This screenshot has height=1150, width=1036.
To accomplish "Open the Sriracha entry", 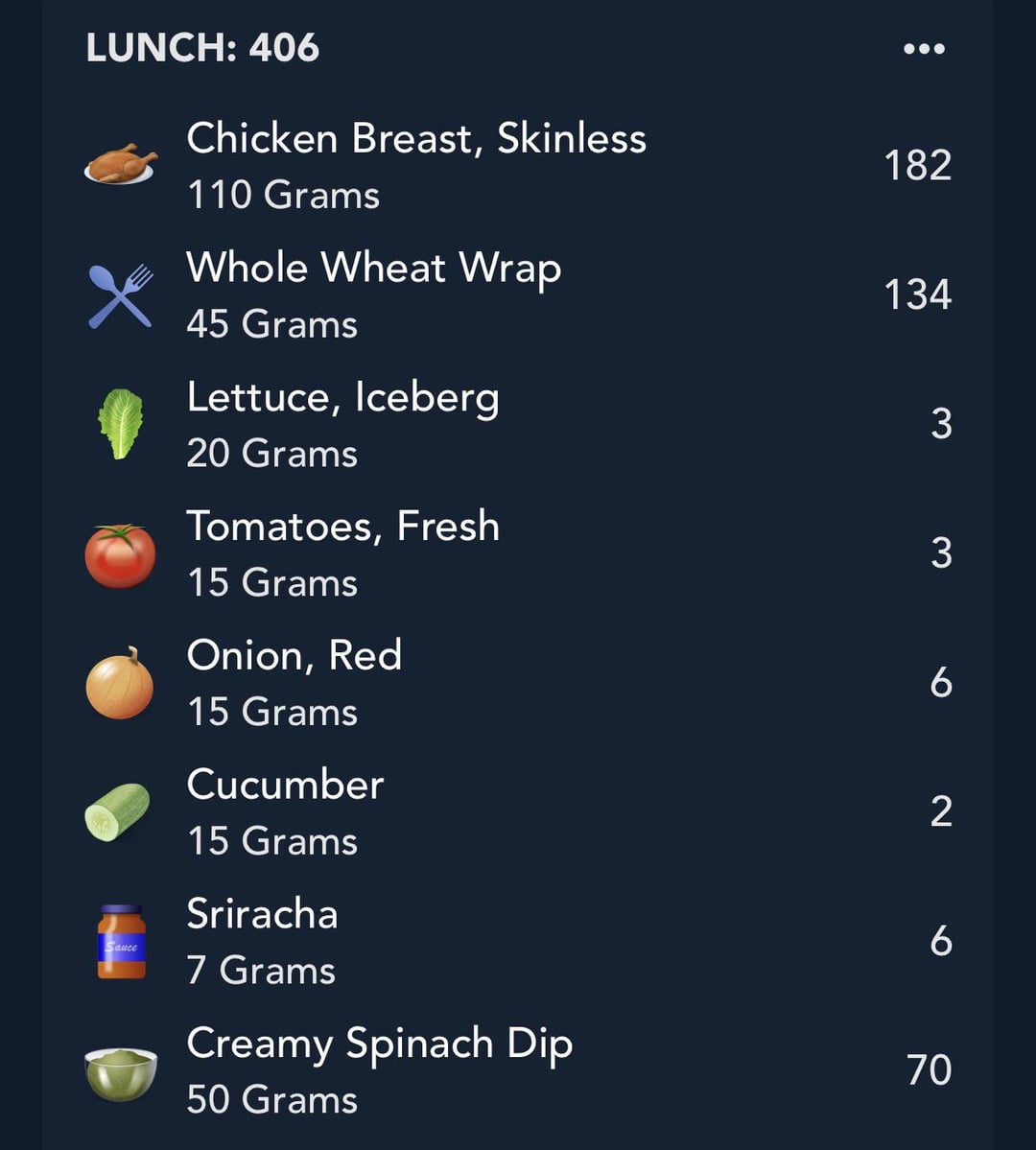I will (518, 940).
